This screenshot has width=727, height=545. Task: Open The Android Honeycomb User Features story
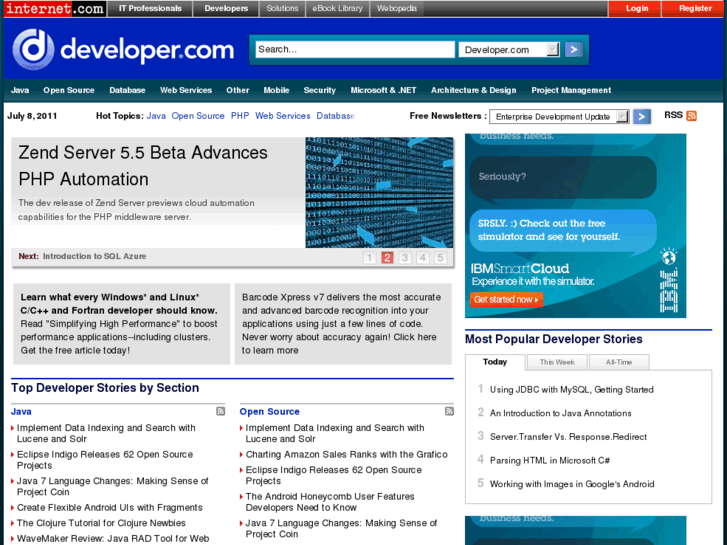point(330,502)
